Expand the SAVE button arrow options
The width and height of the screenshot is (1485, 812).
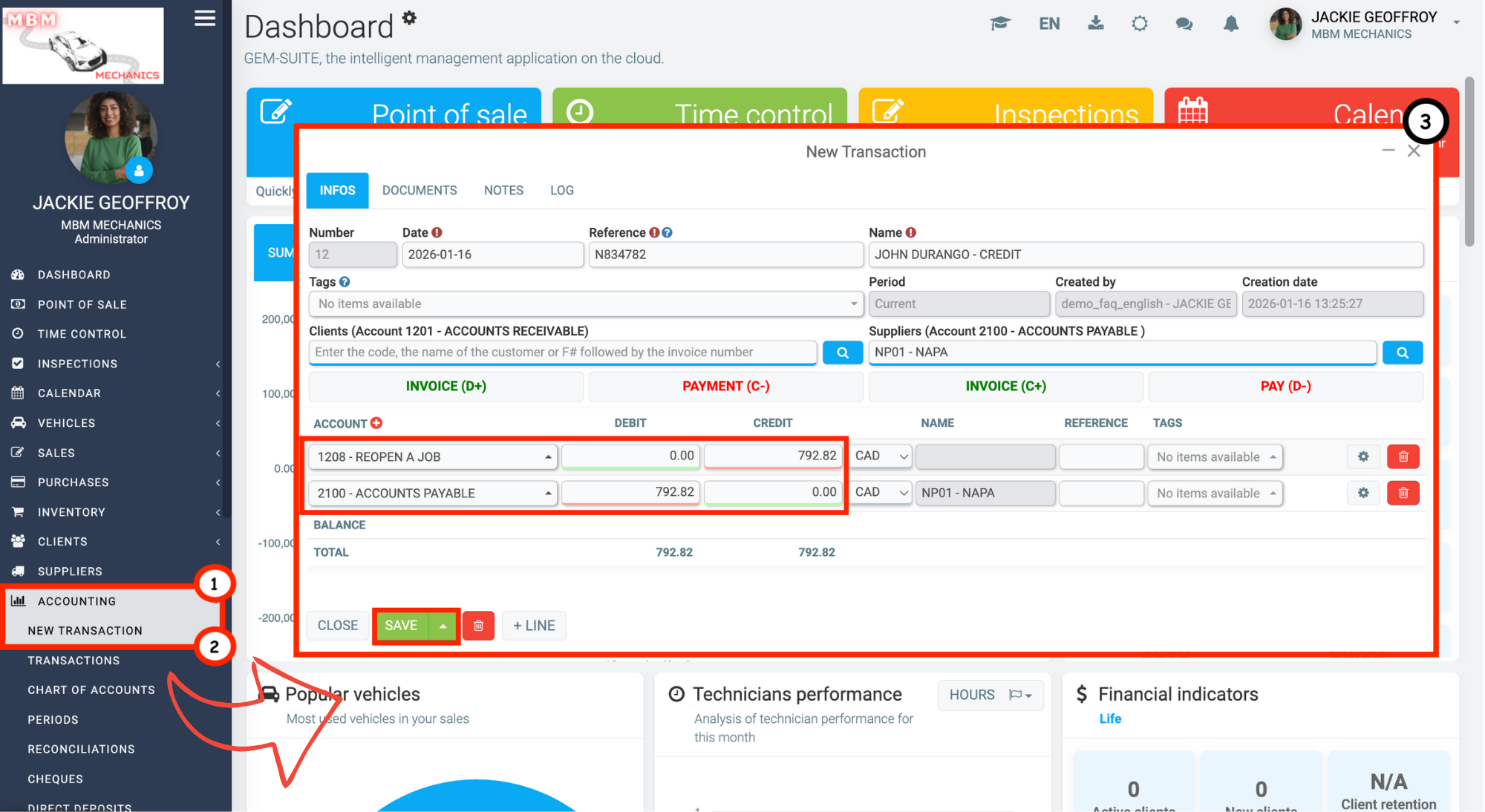443,626
